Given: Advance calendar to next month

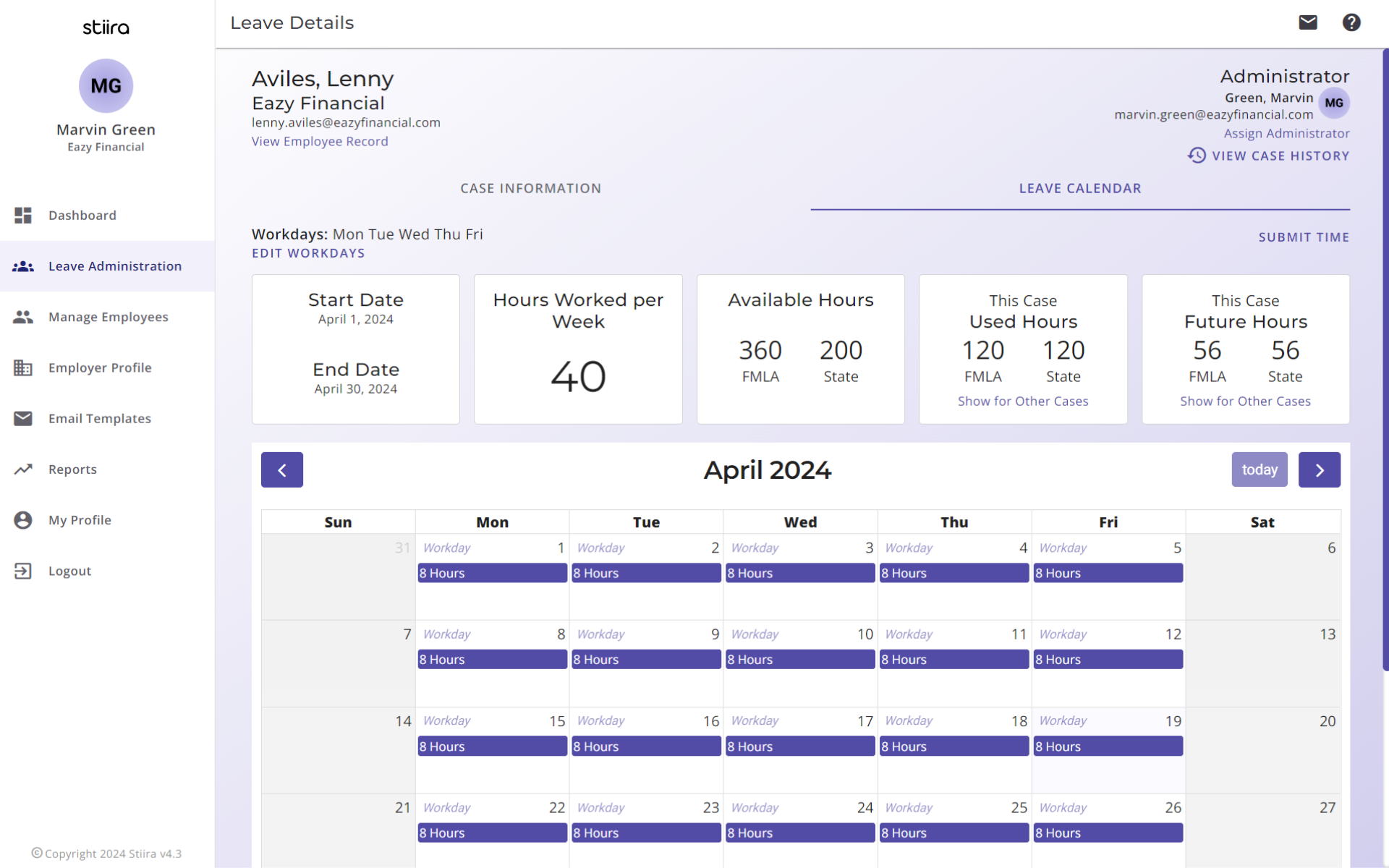Looking at the screenshot, I should click(1319, 470).
